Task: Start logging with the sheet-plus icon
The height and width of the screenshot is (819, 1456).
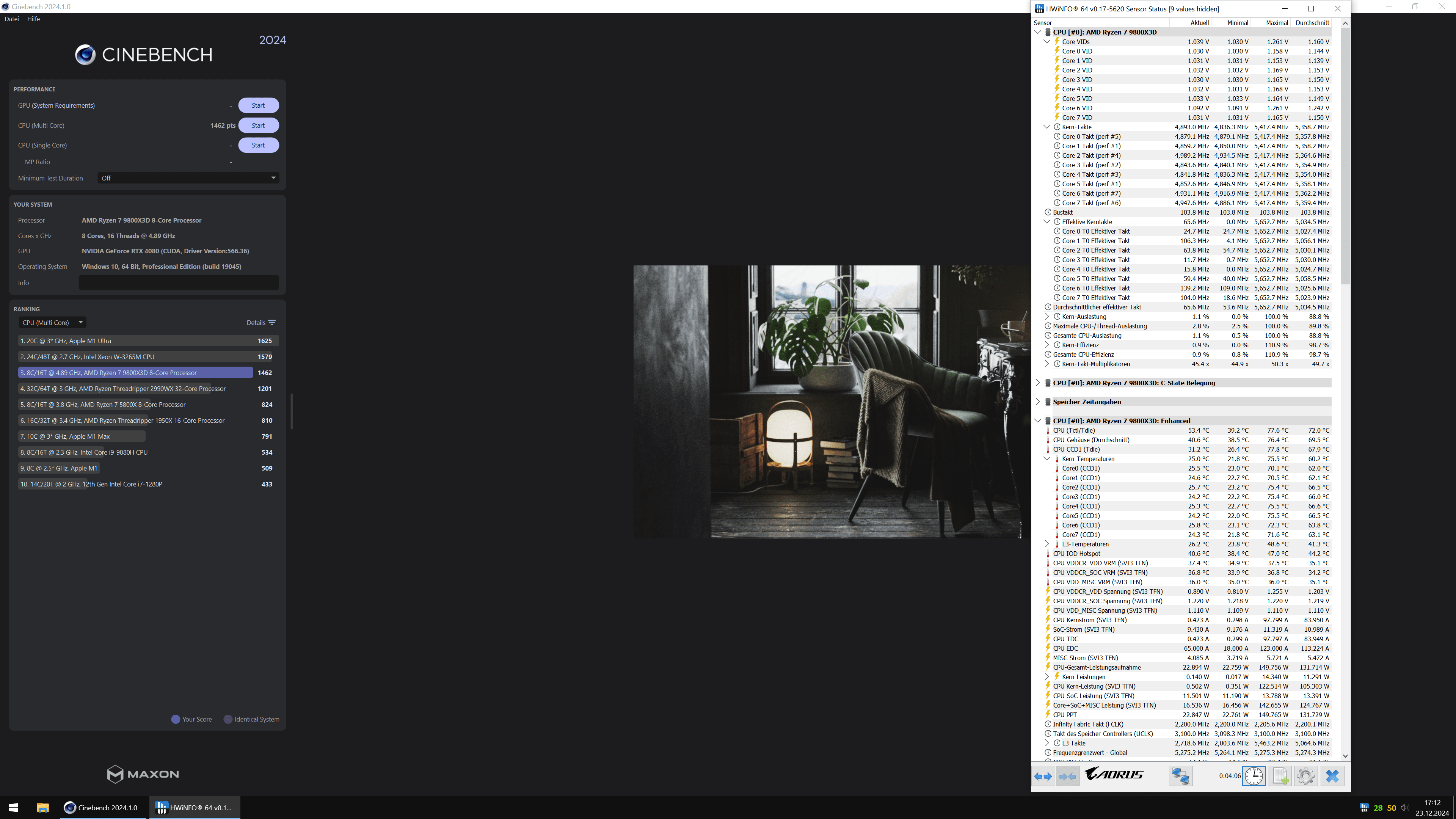Action: (1280, 776)
